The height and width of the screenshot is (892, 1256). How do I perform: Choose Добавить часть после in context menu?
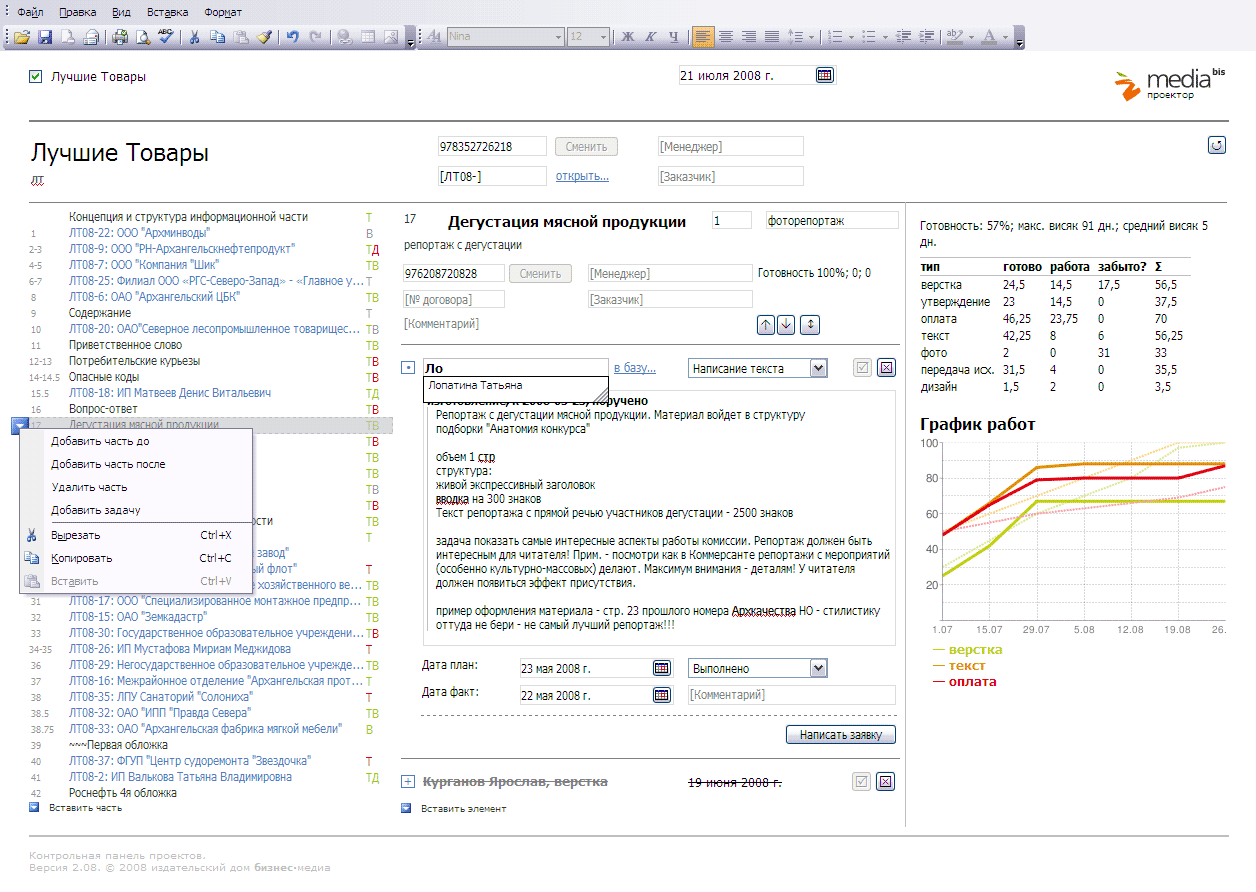pos(108,464)
